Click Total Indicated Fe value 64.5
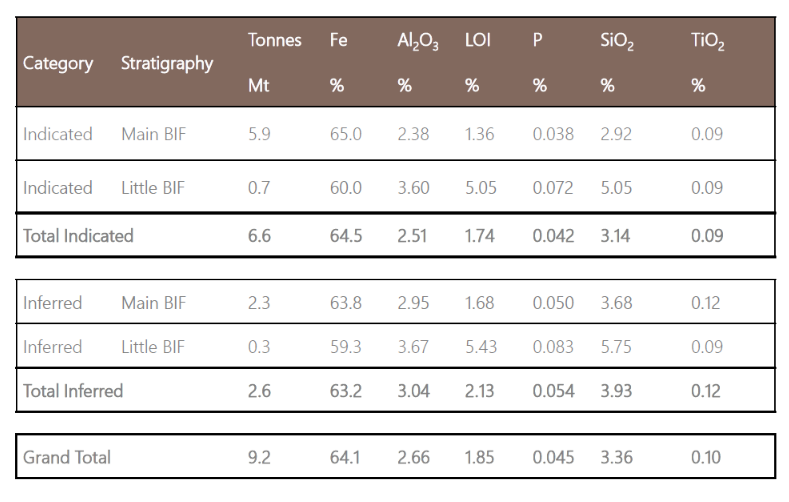 pos(346,235)
